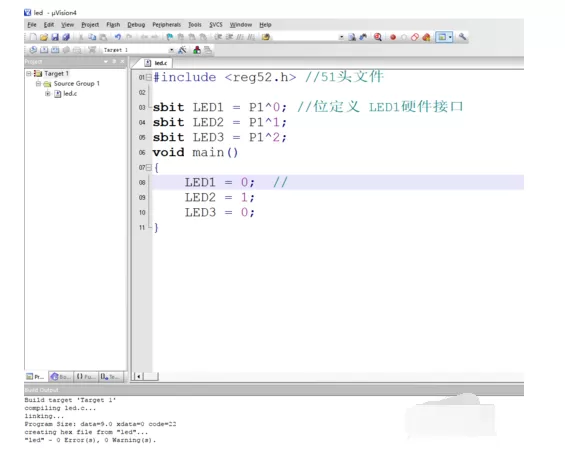This screenshot has width=565, height=455.
Task: Switch to the Functions tab in the bottom panel
Action: (x=85, y=377)
